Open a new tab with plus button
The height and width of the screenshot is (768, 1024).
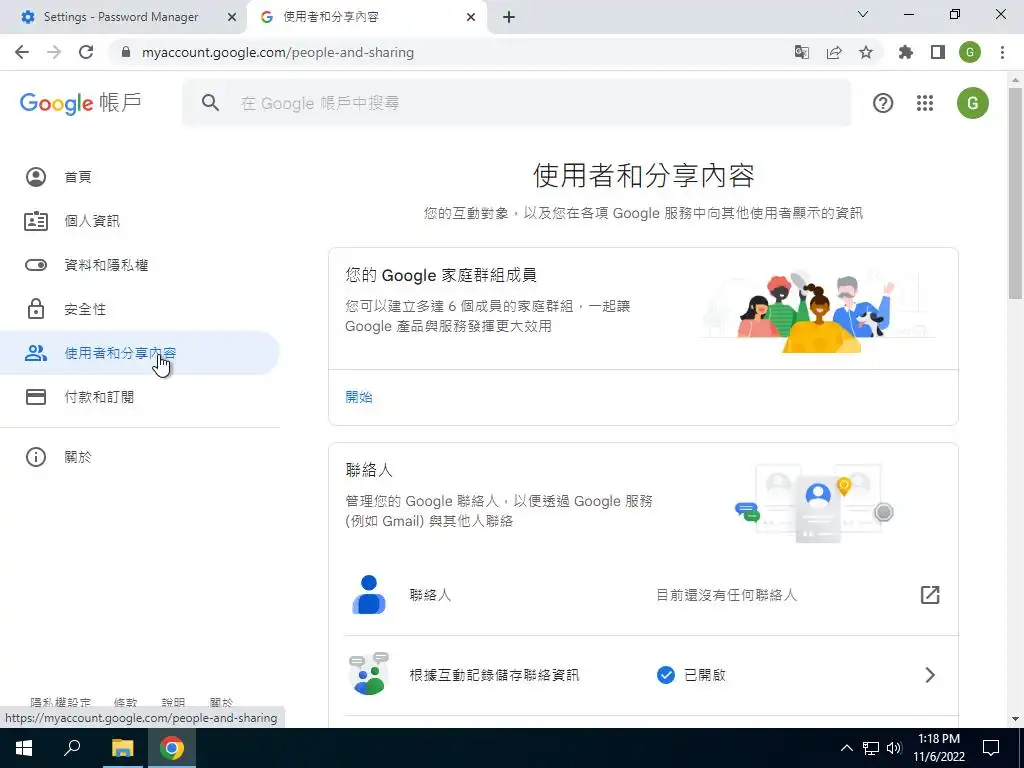tap(509, 17)
